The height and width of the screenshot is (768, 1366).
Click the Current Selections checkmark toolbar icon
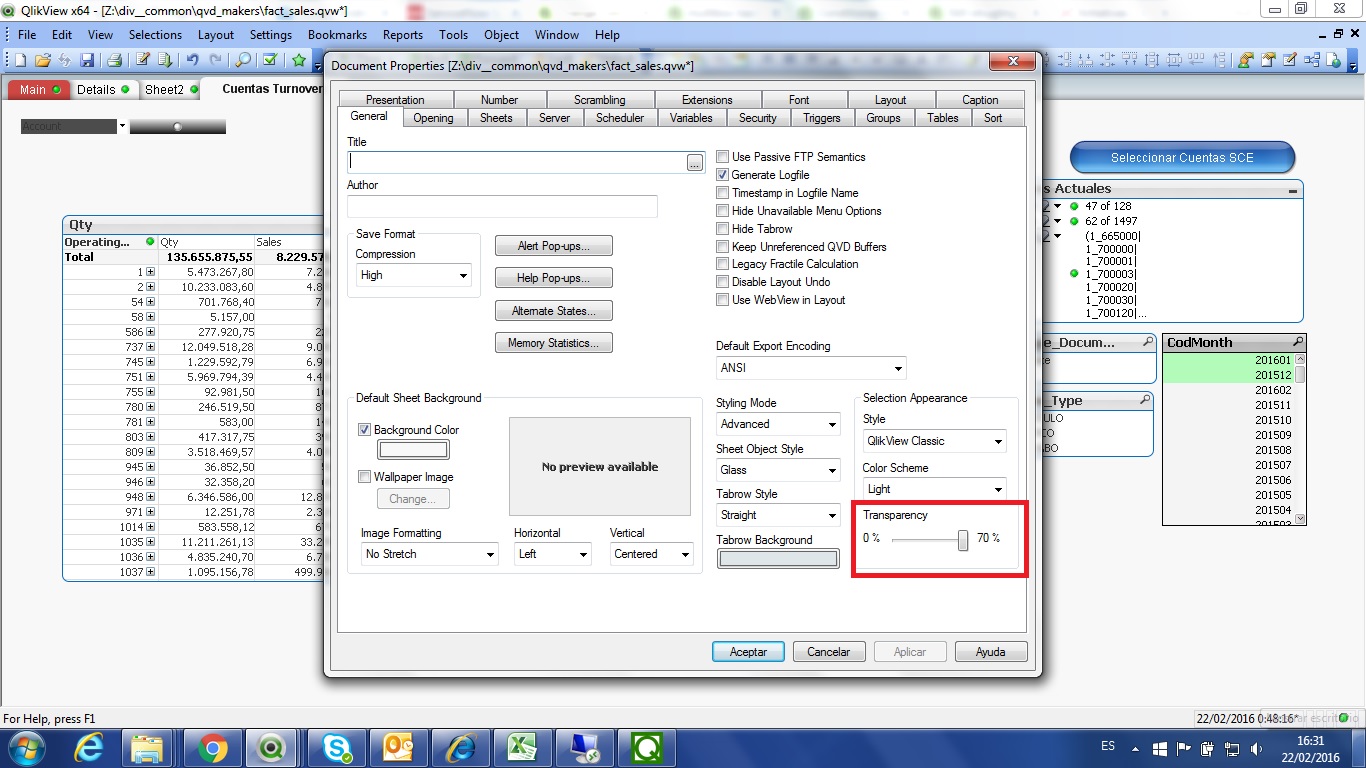pyautogui.click(x=270, y=60)
